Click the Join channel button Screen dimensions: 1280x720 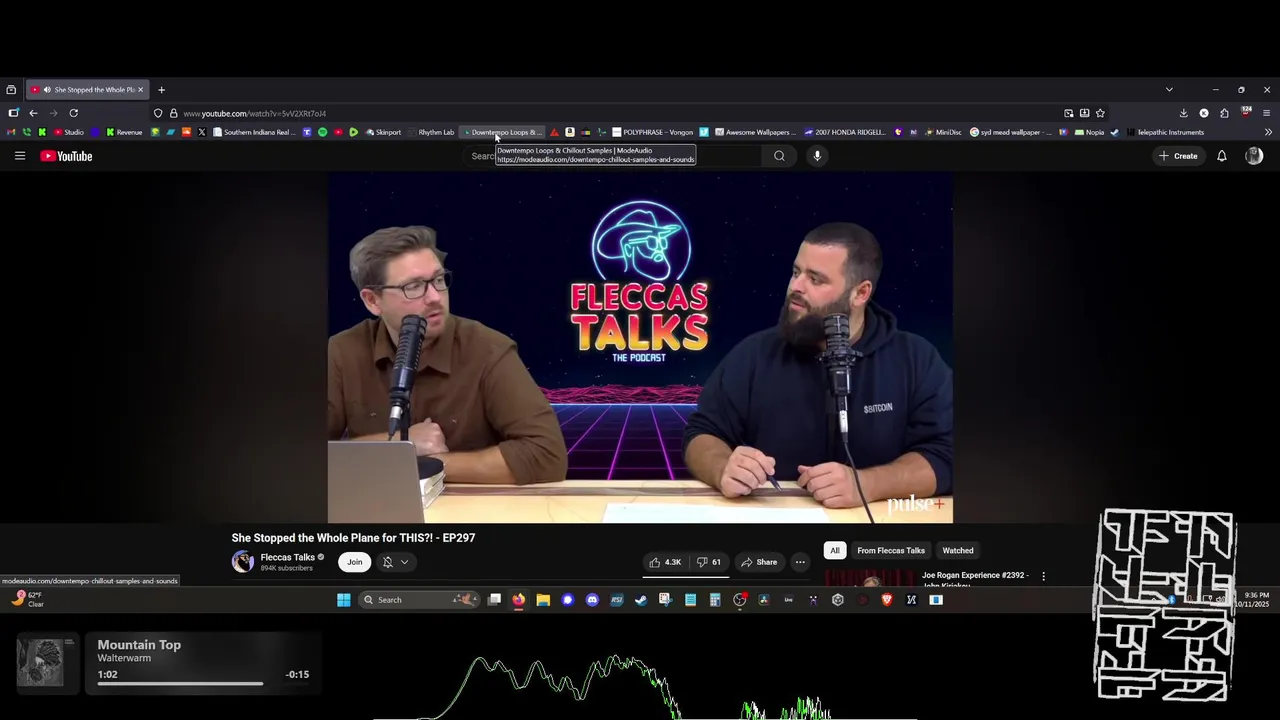pyautogui.click(x=355, y=562)
